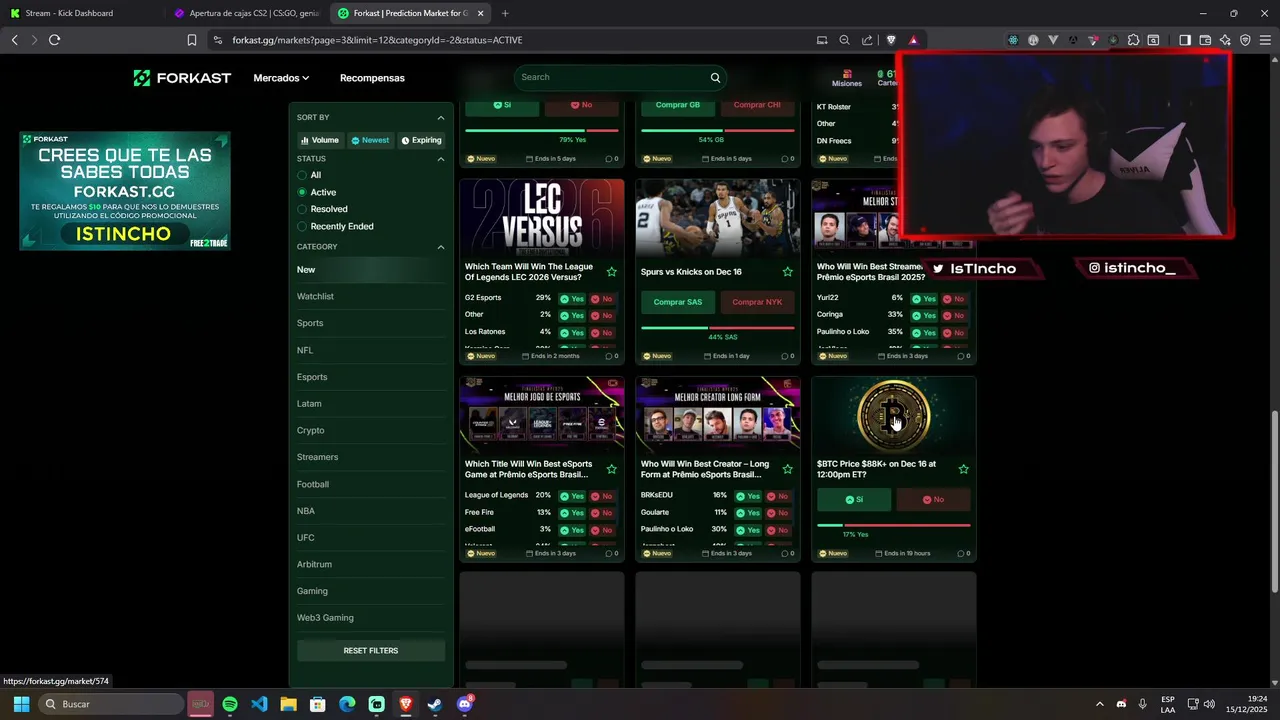Show hidden system tray icons
1280x720 pixels.
point(1099,704)
